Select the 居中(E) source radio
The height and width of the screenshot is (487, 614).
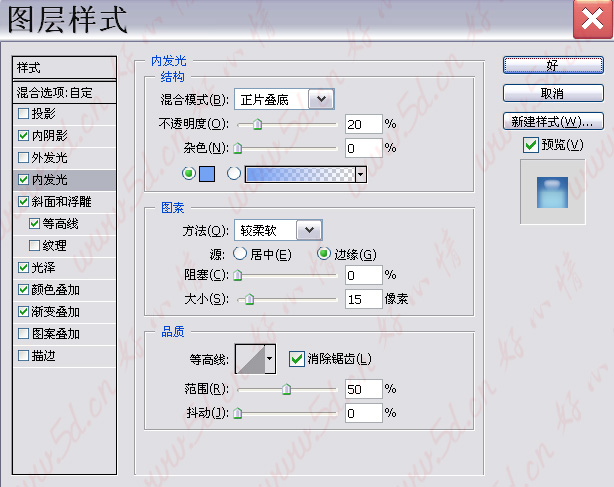(240, 254)
